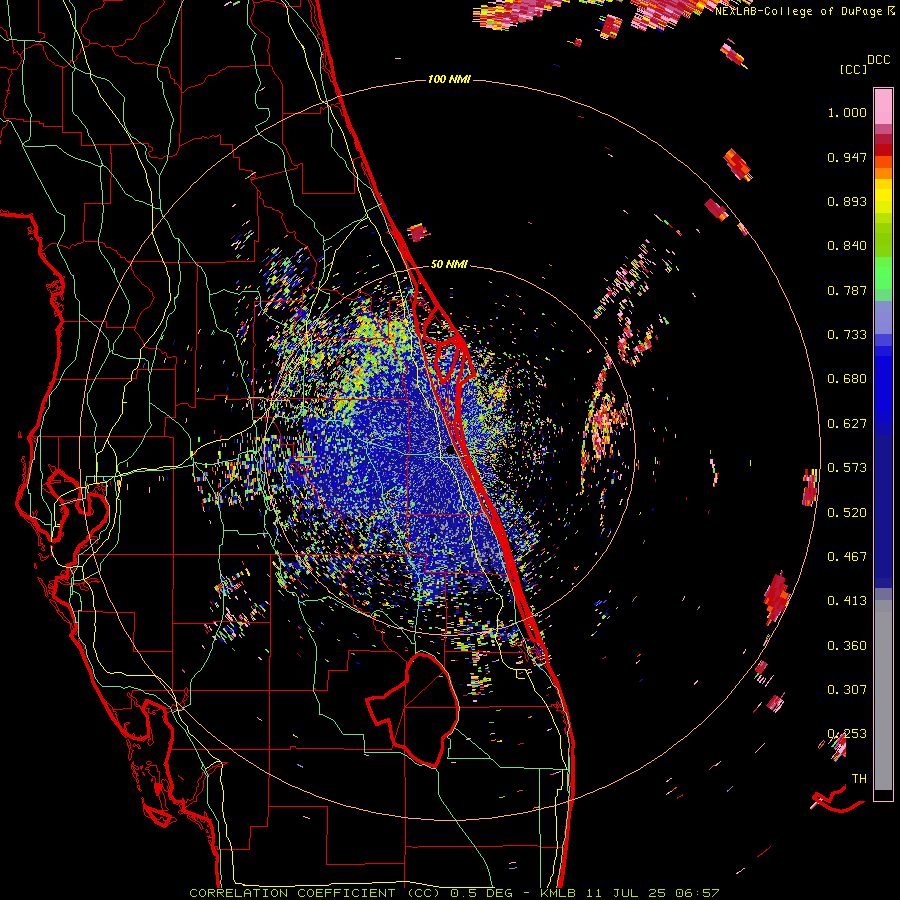Screen dimensions: 900x900
Task: Click the 100 NMI range ring label
Action: click(449, 79)
